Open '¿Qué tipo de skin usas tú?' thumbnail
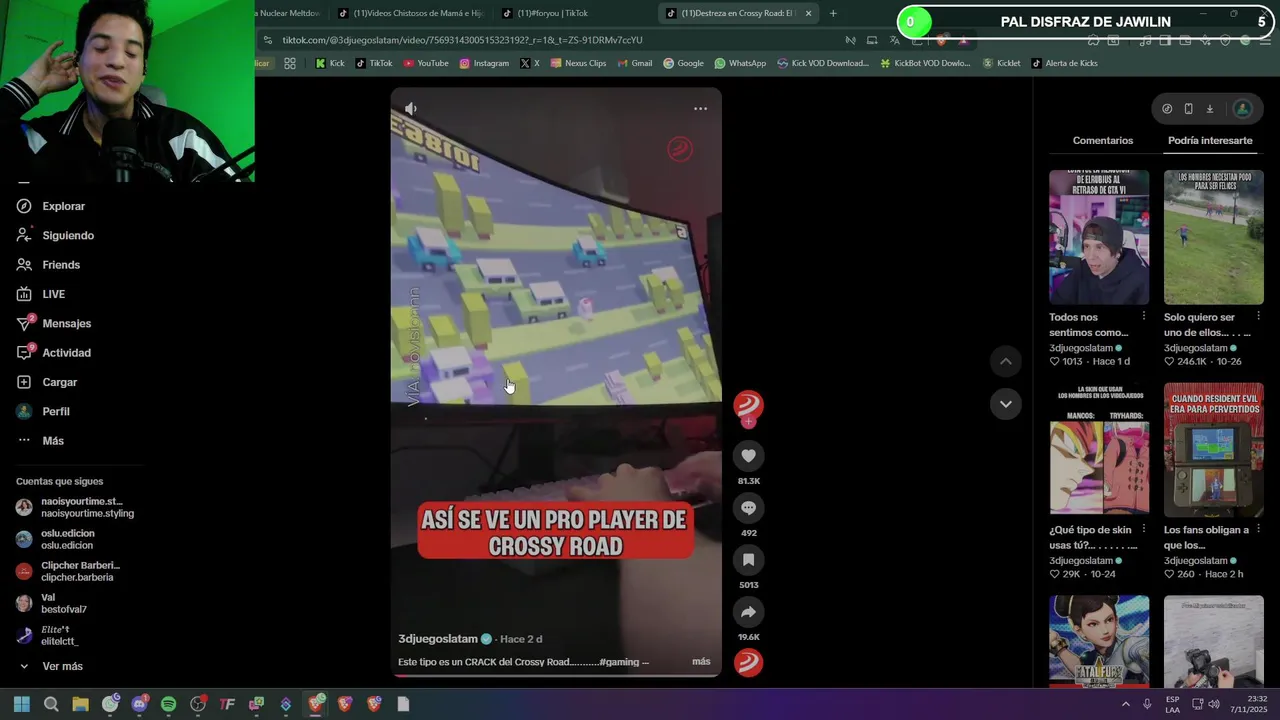Screen dimensions: 1280x720 click(1099, 449)
